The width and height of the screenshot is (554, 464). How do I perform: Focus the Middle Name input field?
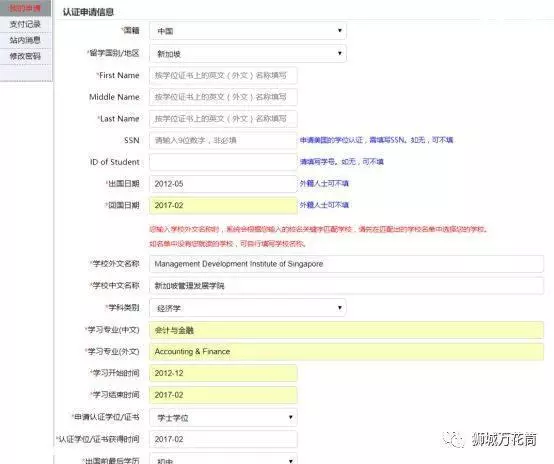click(x=223, y=97)
